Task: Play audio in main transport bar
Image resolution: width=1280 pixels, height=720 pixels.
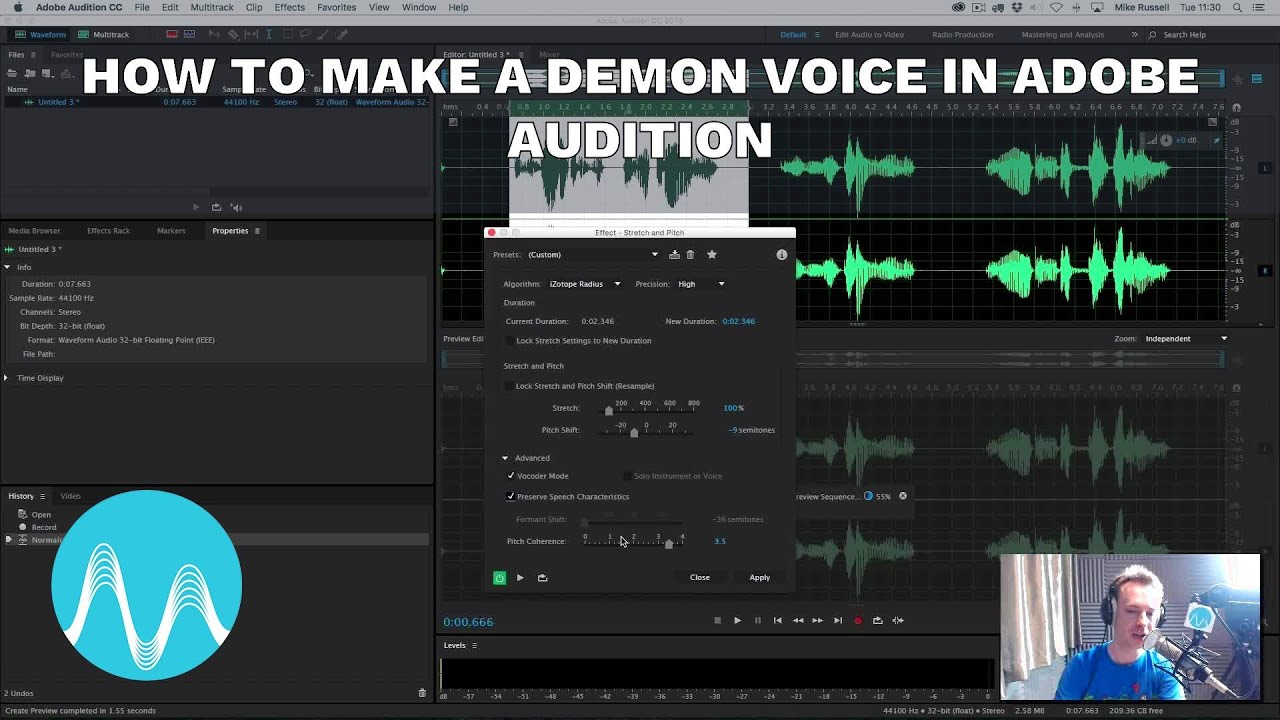Action: point(737,620)
